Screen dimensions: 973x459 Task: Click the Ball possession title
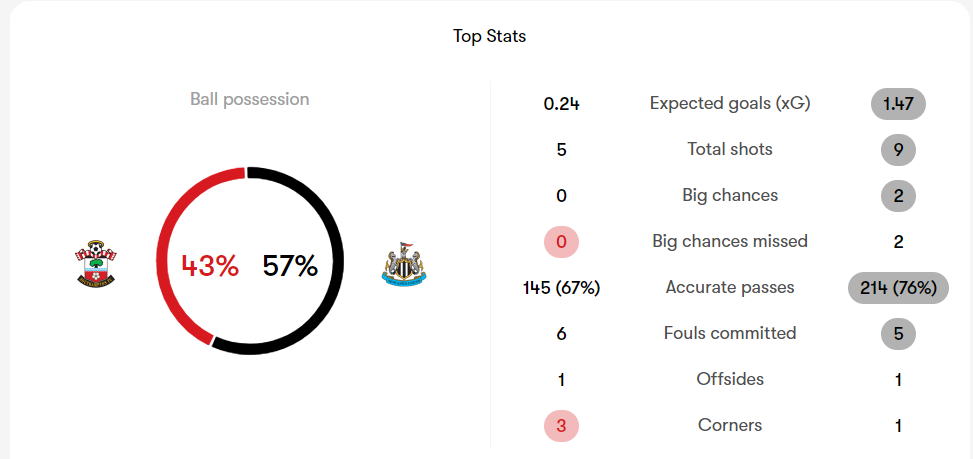pyautogui.click(x=249, y=99)
